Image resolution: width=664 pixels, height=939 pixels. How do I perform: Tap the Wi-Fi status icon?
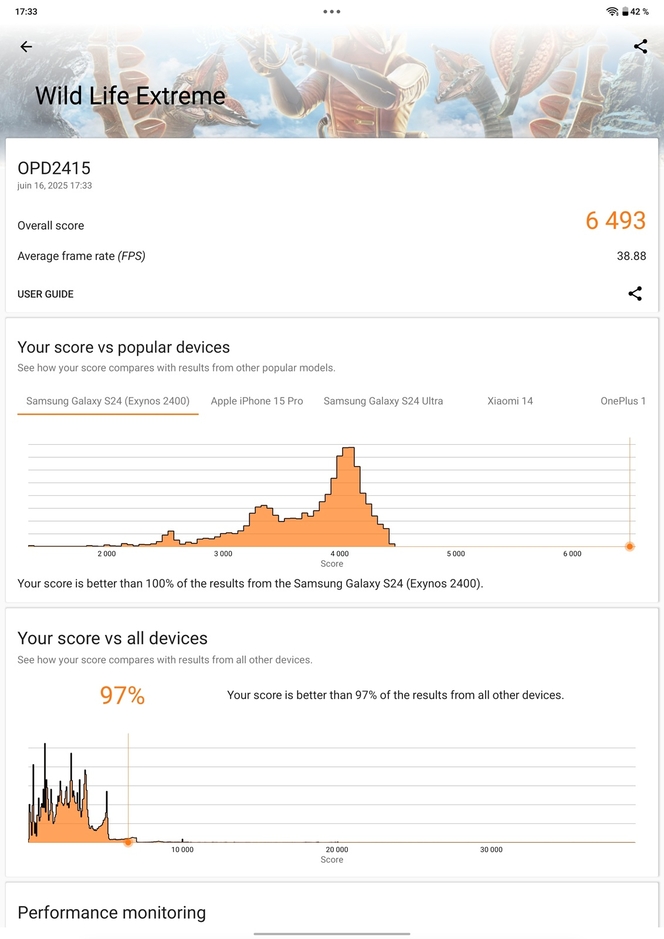pos(612,11)
